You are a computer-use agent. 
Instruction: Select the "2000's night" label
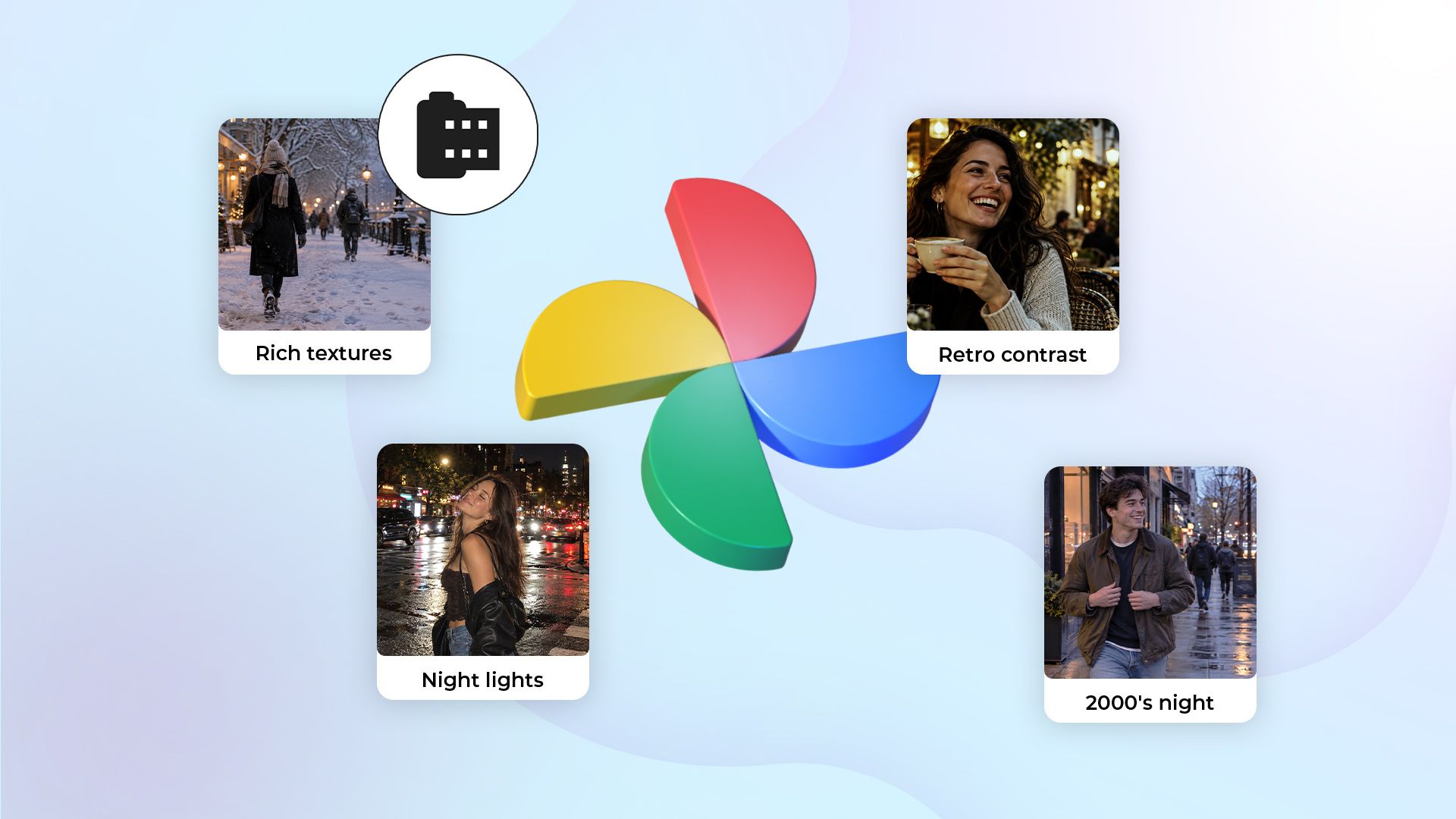(x=1150, y=703)
